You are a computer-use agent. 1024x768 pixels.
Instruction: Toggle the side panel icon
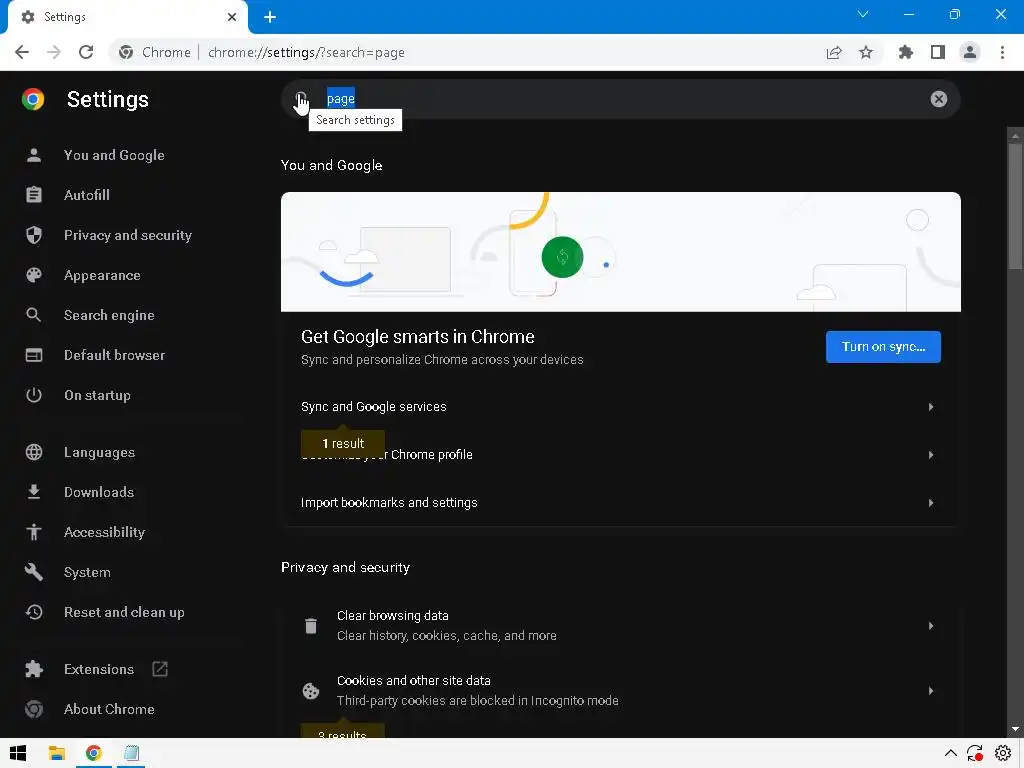click(938, 52)
